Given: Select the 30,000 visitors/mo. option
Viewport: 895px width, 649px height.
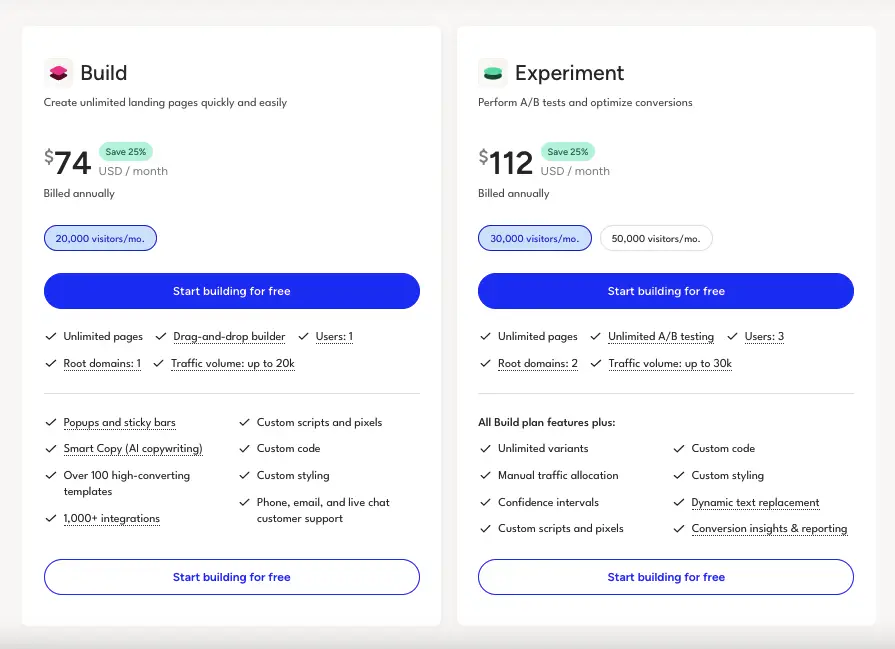Looking at the screenshot, I should coord(535,238).
